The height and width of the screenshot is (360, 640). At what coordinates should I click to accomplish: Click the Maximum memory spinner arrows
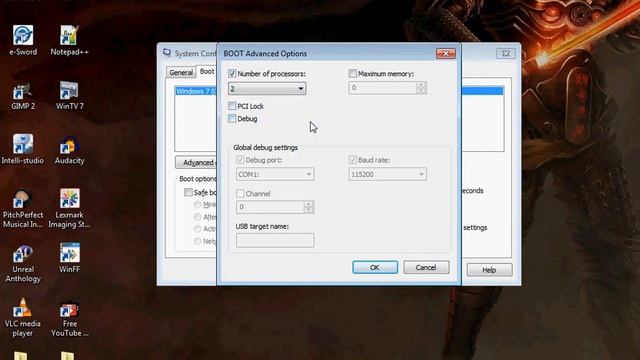pos(421,88)
